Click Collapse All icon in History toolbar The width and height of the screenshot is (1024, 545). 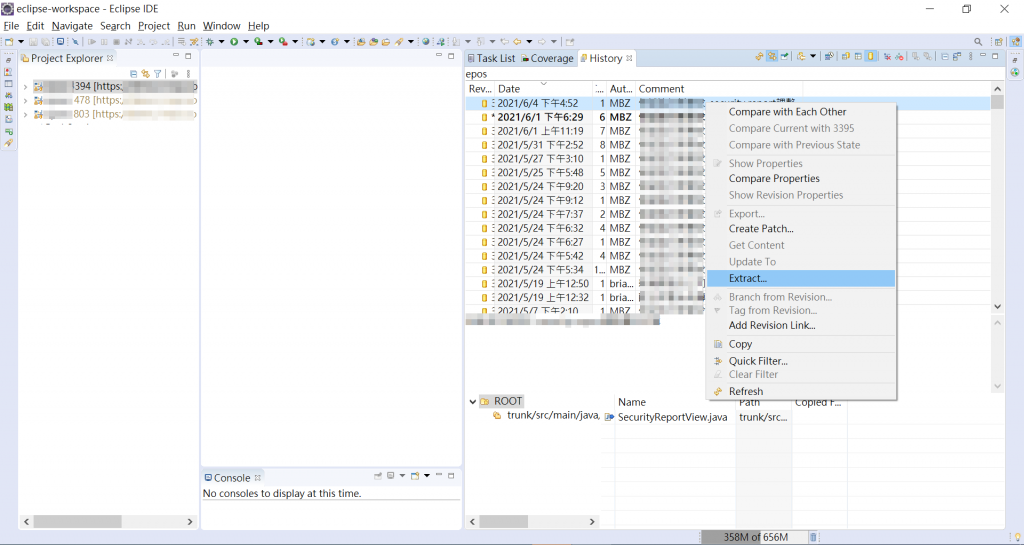click(945, 57)
